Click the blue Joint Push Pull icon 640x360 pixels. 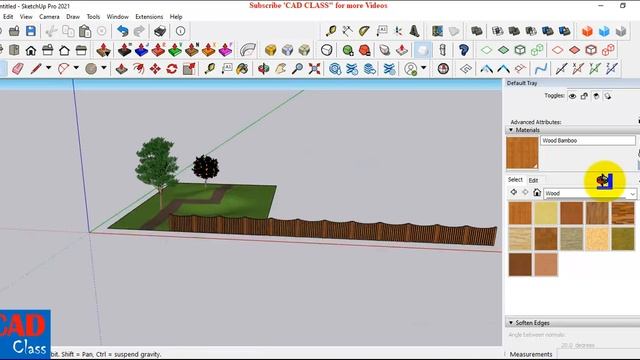click(x=141, y=50)
